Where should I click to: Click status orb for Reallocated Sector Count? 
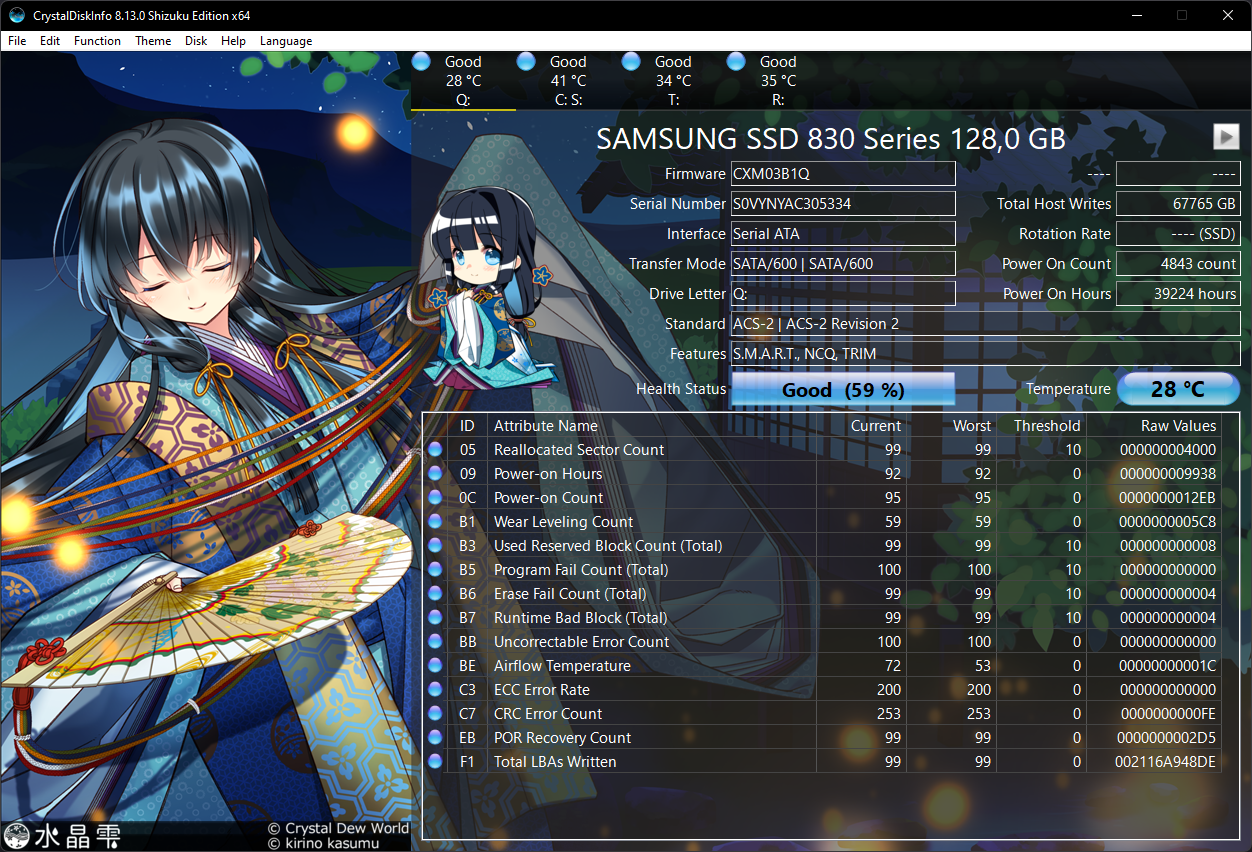pos(435,450)
